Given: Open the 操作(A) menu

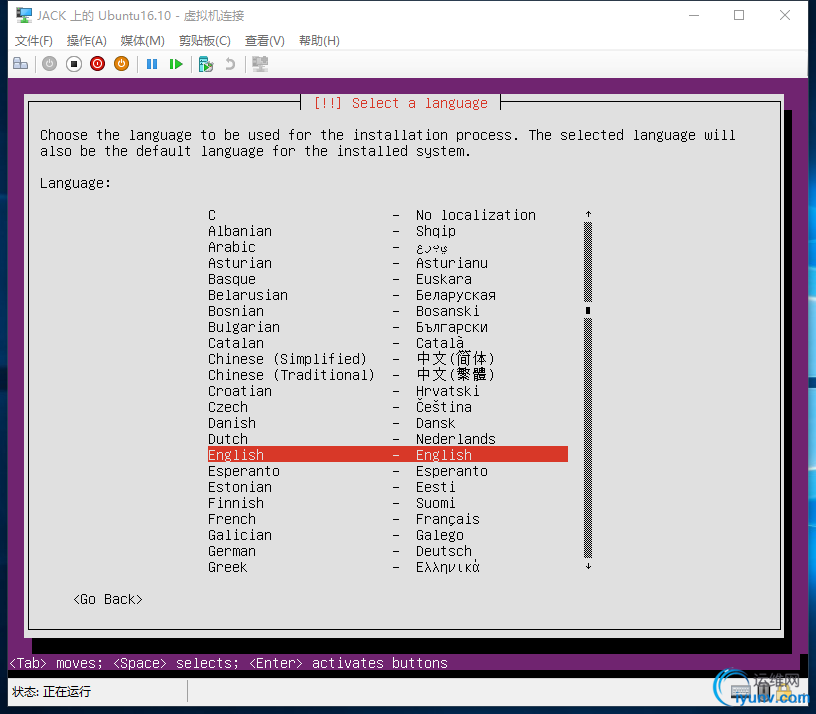Looking at the screenshot, I should tap(86, 41).
